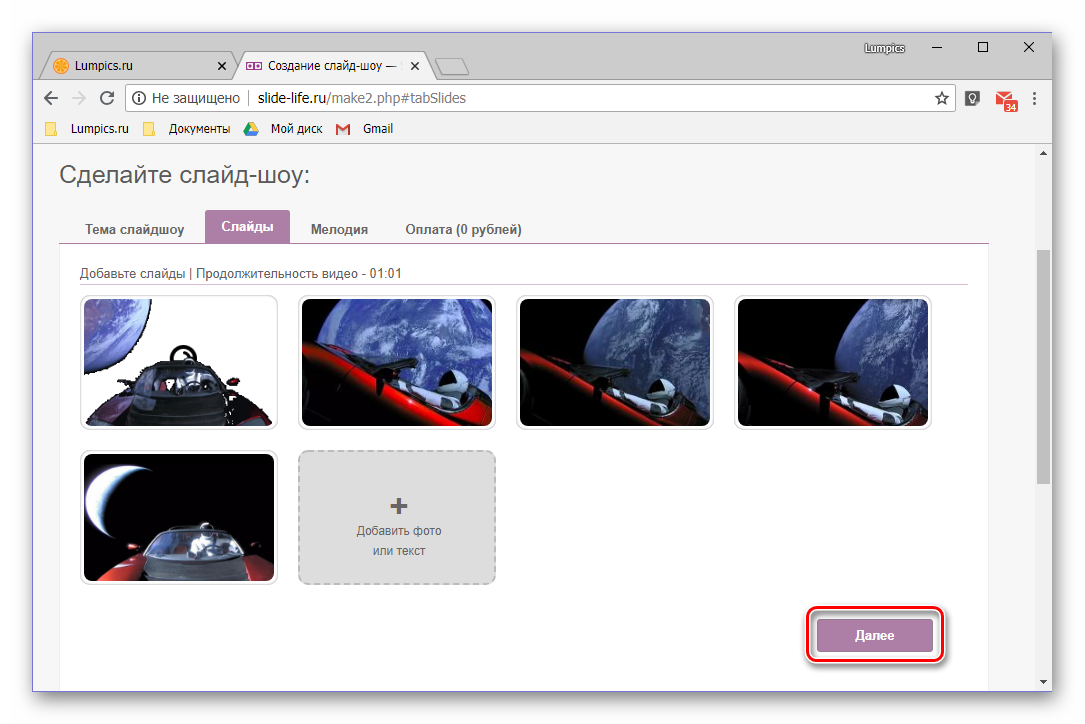The height and width of the screenshot is (724, 1085).
Task: Click 'Добавить фото или текст' tile
Action: click(x=397, y=517)
